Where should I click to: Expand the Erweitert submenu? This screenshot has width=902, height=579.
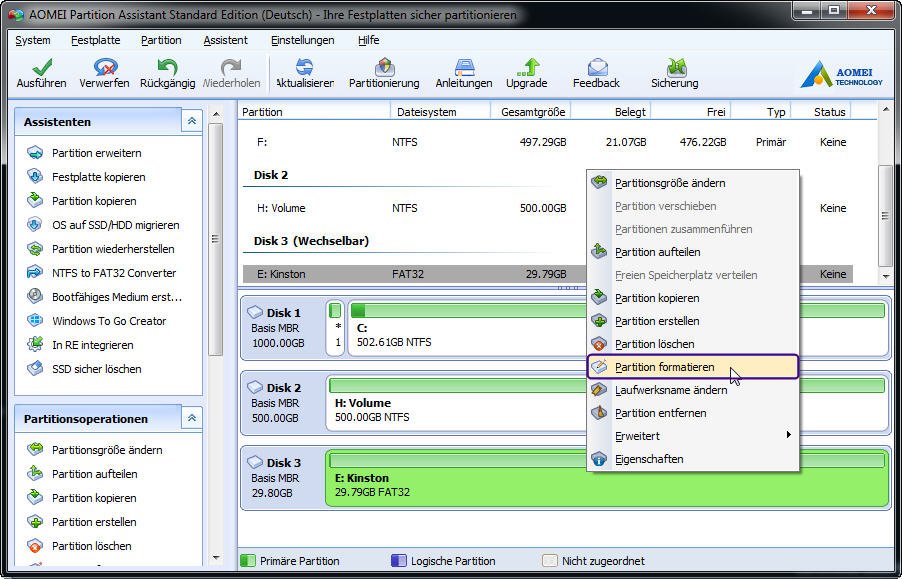tap(693, 436)
